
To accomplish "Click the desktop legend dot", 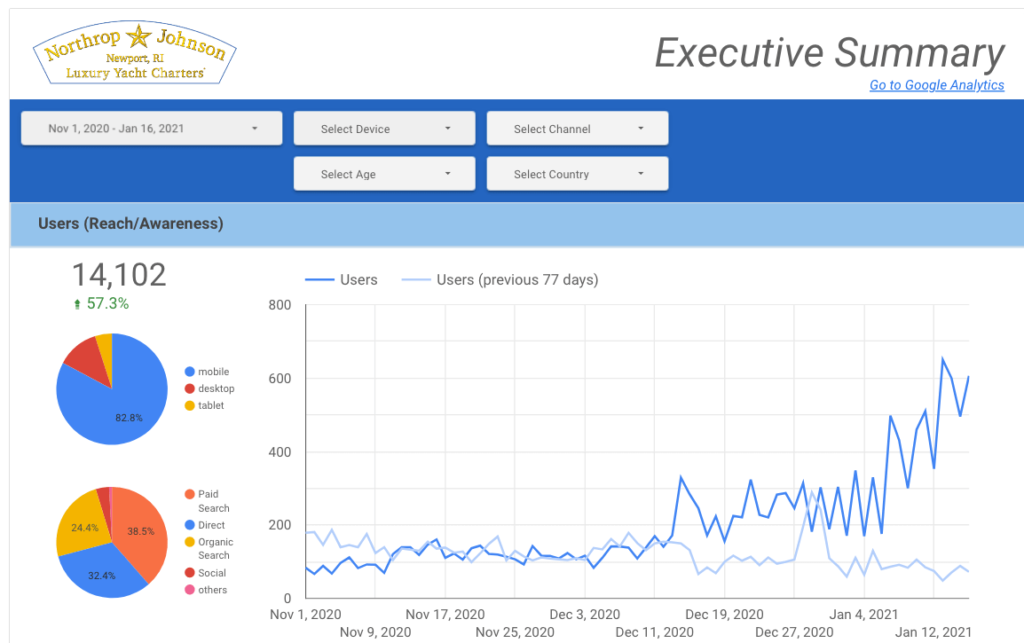I will pos(189,389).
